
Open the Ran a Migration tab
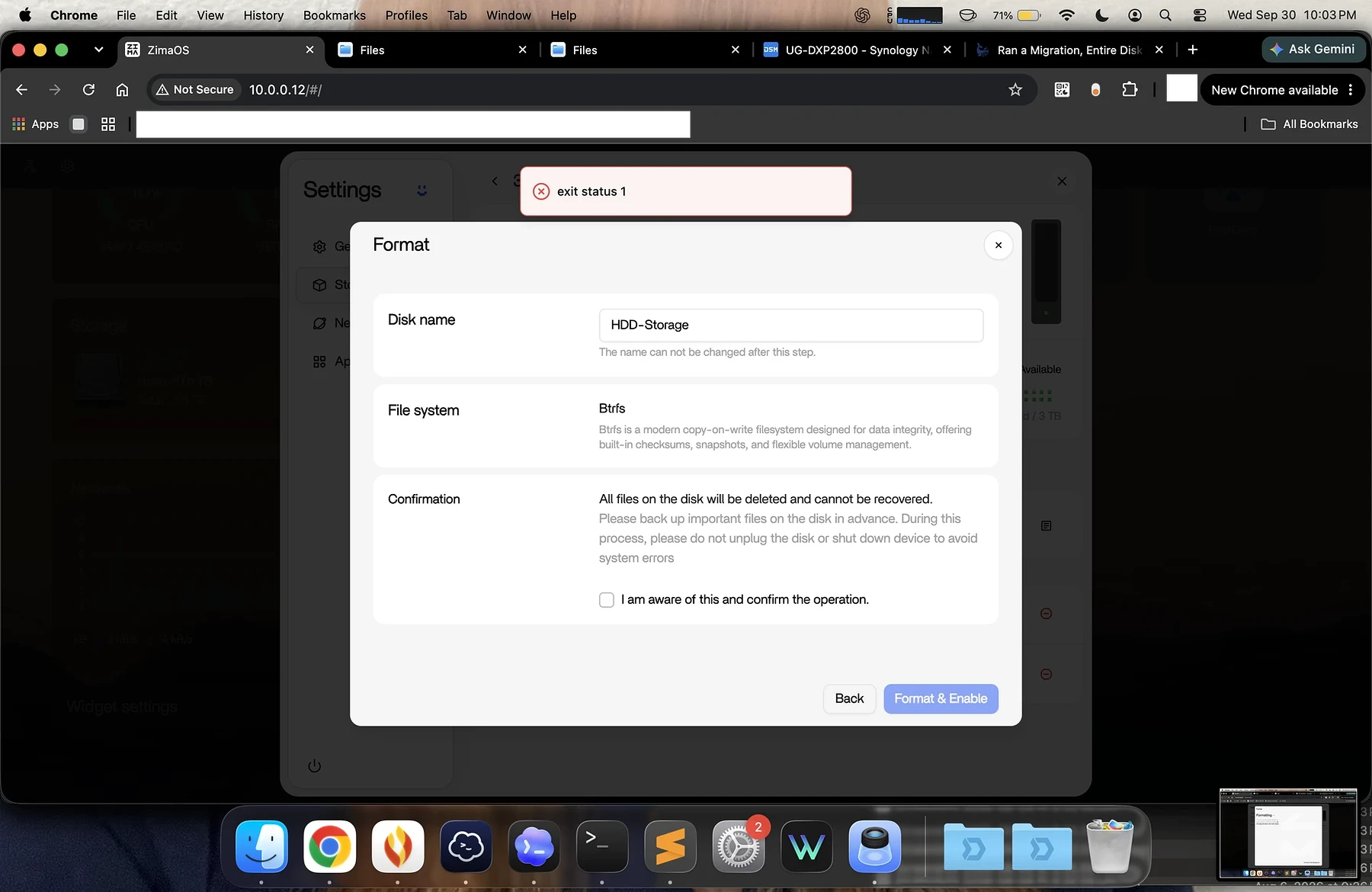pos(1070,50)
